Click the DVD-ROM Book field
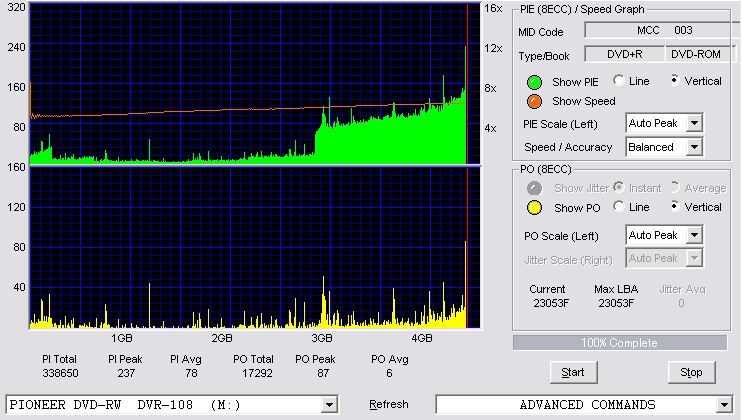742x420 pixels. click(699, 54)
